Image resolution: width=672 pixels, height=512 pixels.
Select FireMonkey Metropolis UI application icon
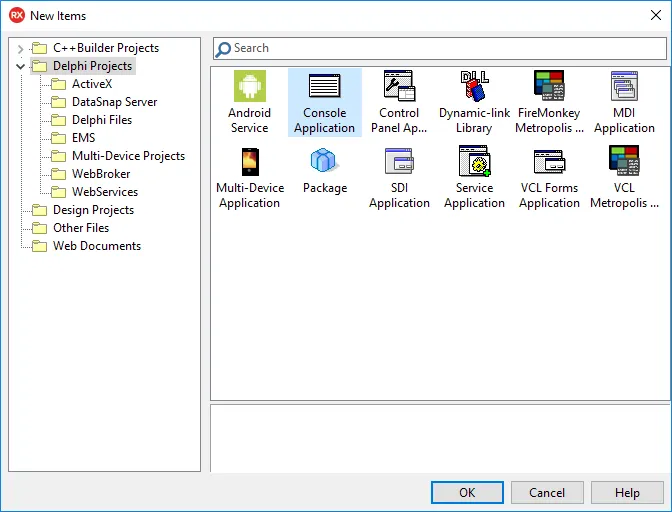coord(549,86)
